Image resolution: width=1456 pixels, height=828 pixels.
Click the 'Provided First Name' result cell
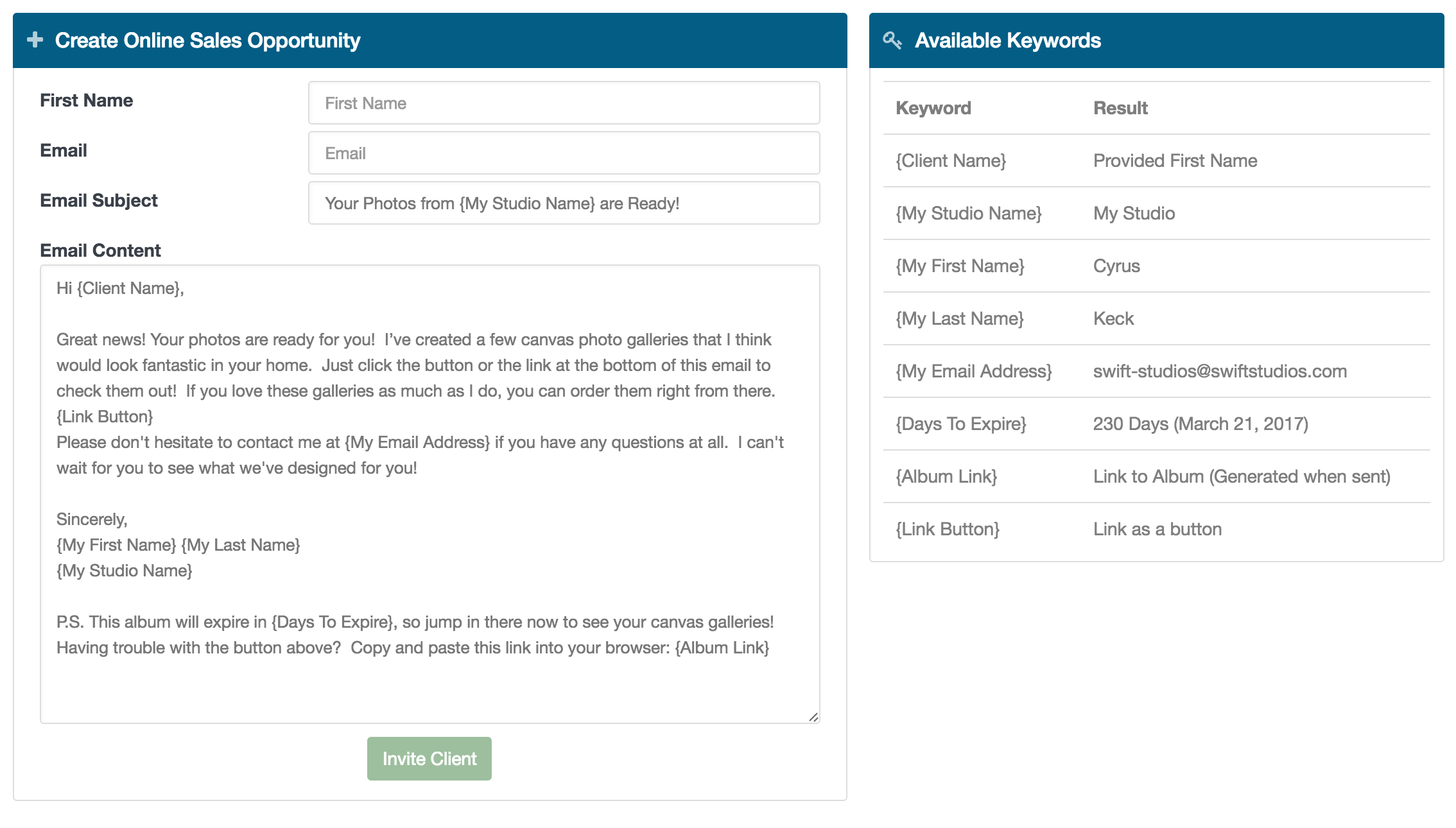pyautogui.click(x=1175, y=160)
